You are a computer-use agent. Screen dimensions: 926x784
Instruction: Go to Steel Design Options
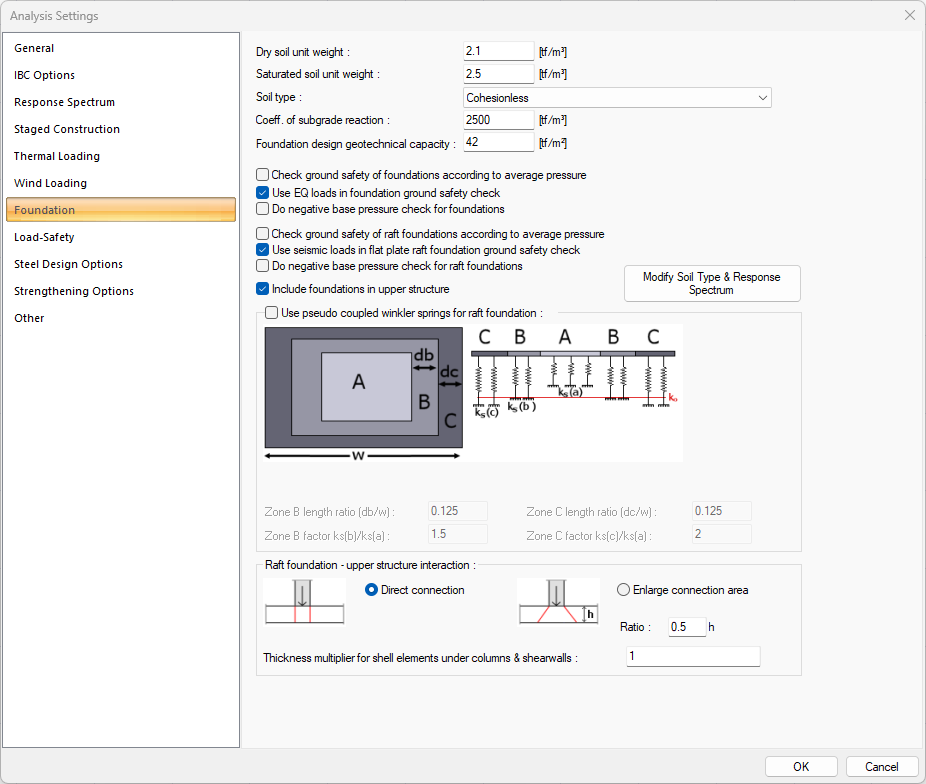point(68,264)
